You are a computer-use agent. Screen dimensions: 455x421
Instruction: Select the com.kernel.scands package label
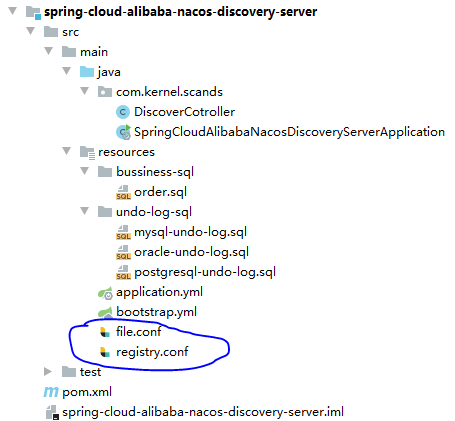click(x=169, y=92)
